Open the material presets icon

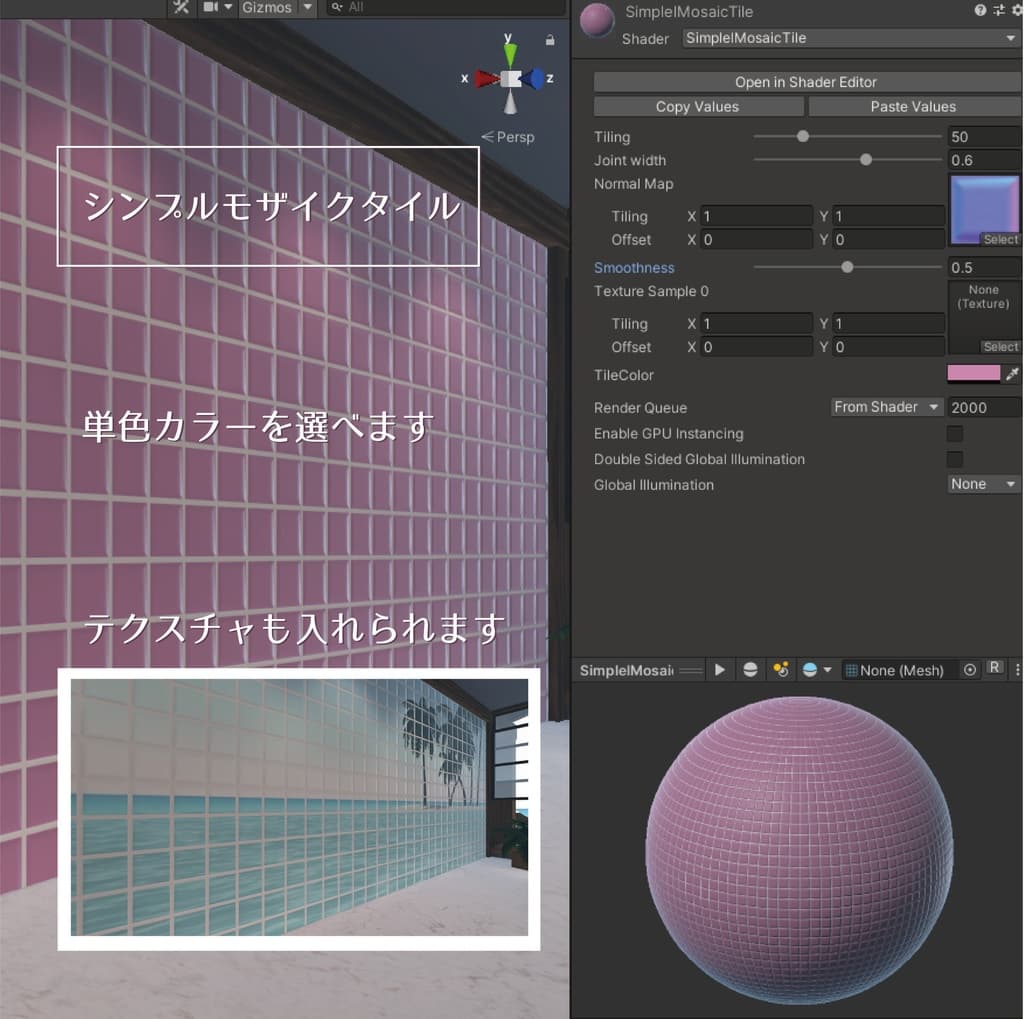coord(998,10)
